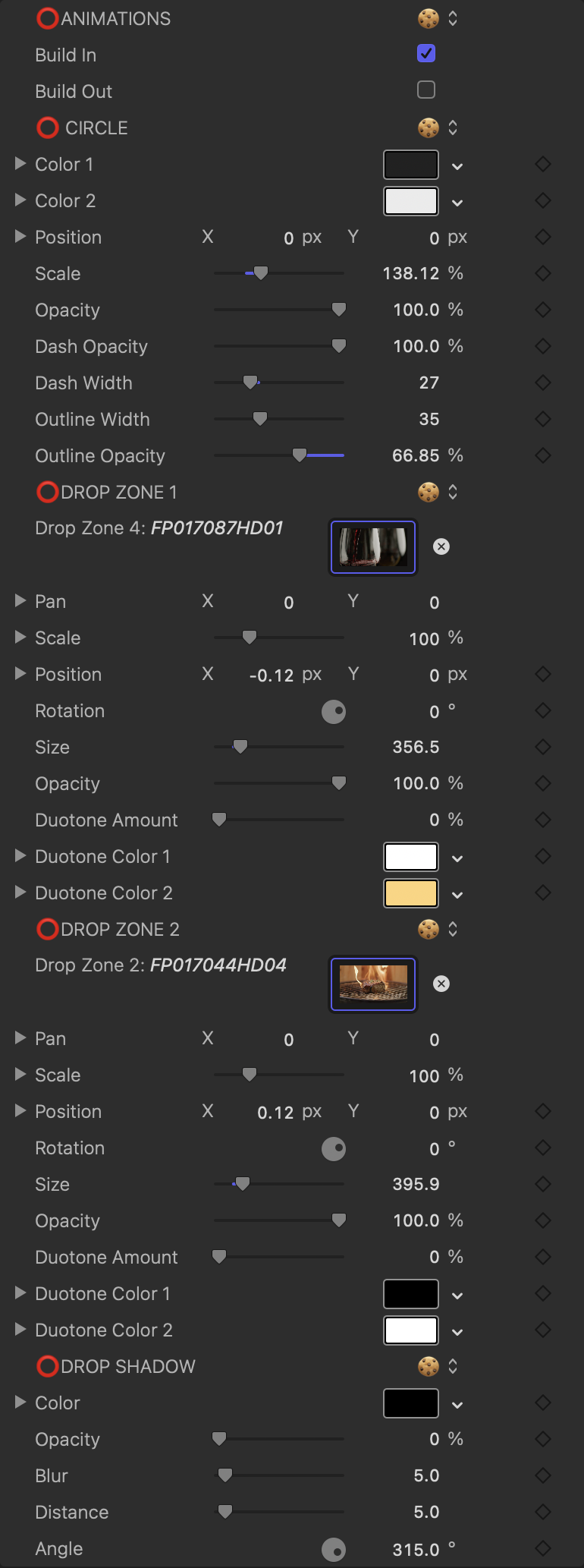Remove the Drop Zone 2 clip FP017044HD04

(441, 984)
